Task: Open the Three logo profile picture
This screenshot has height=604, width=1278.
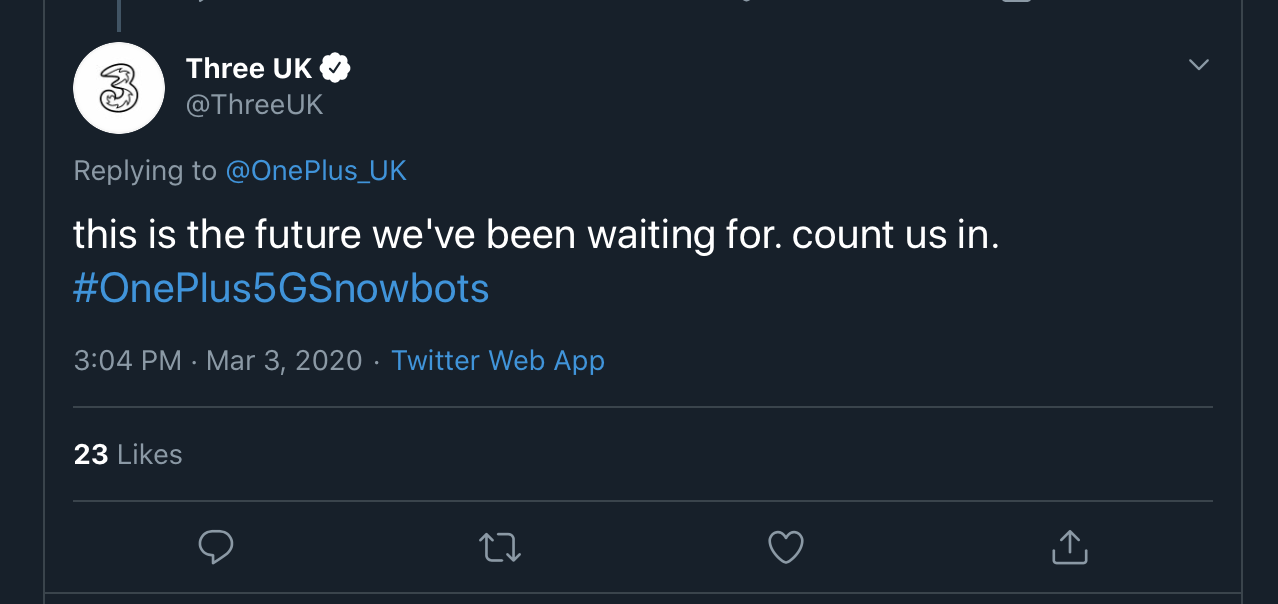Action: click(x=119, y=88)
